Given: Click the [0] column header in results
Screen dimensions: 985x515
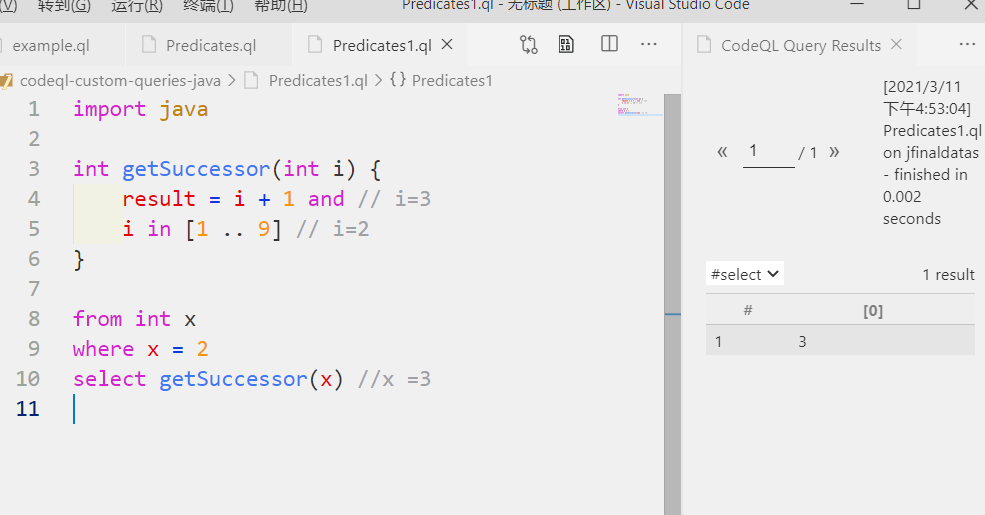Looking at the screenshot, I should 873,310.
